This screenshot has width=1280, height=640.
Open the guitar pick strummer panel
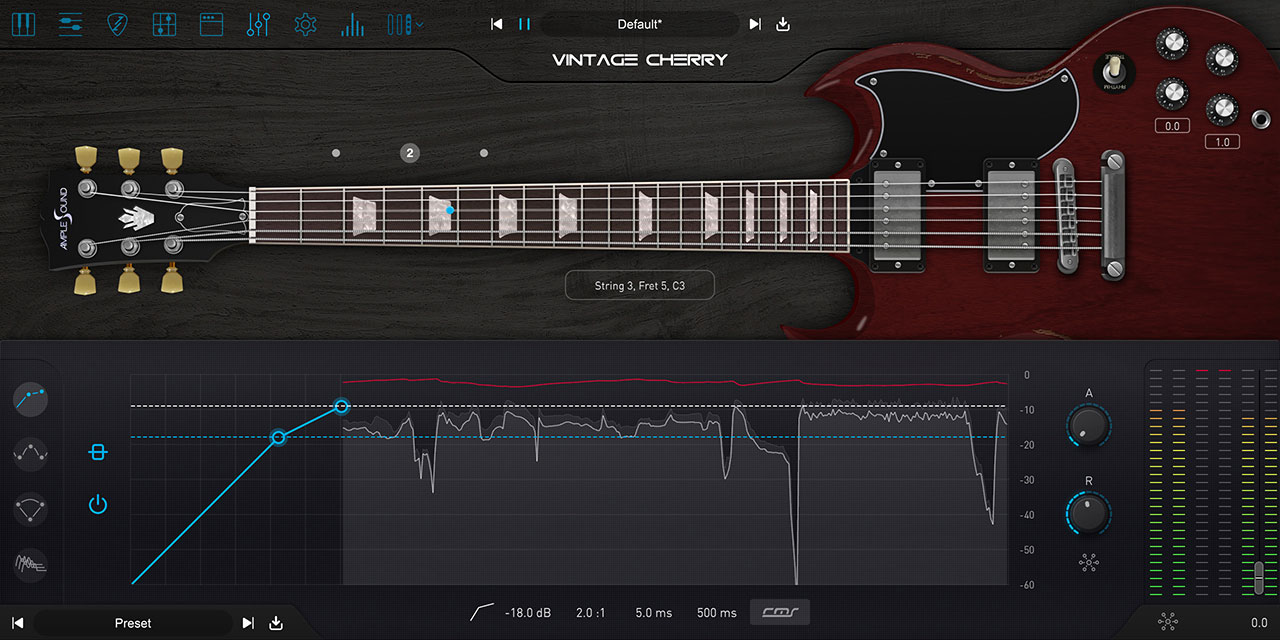117,24
